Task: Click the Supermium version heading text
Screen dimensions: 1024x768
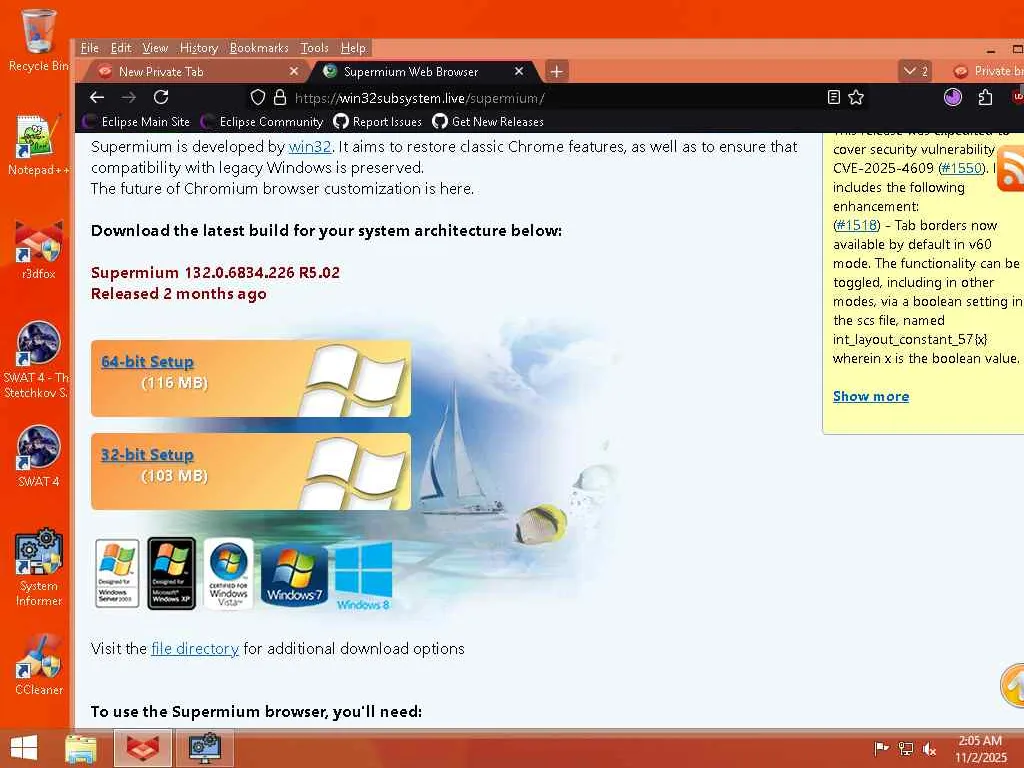Action: pyautogui.click(x=216, y=272)
